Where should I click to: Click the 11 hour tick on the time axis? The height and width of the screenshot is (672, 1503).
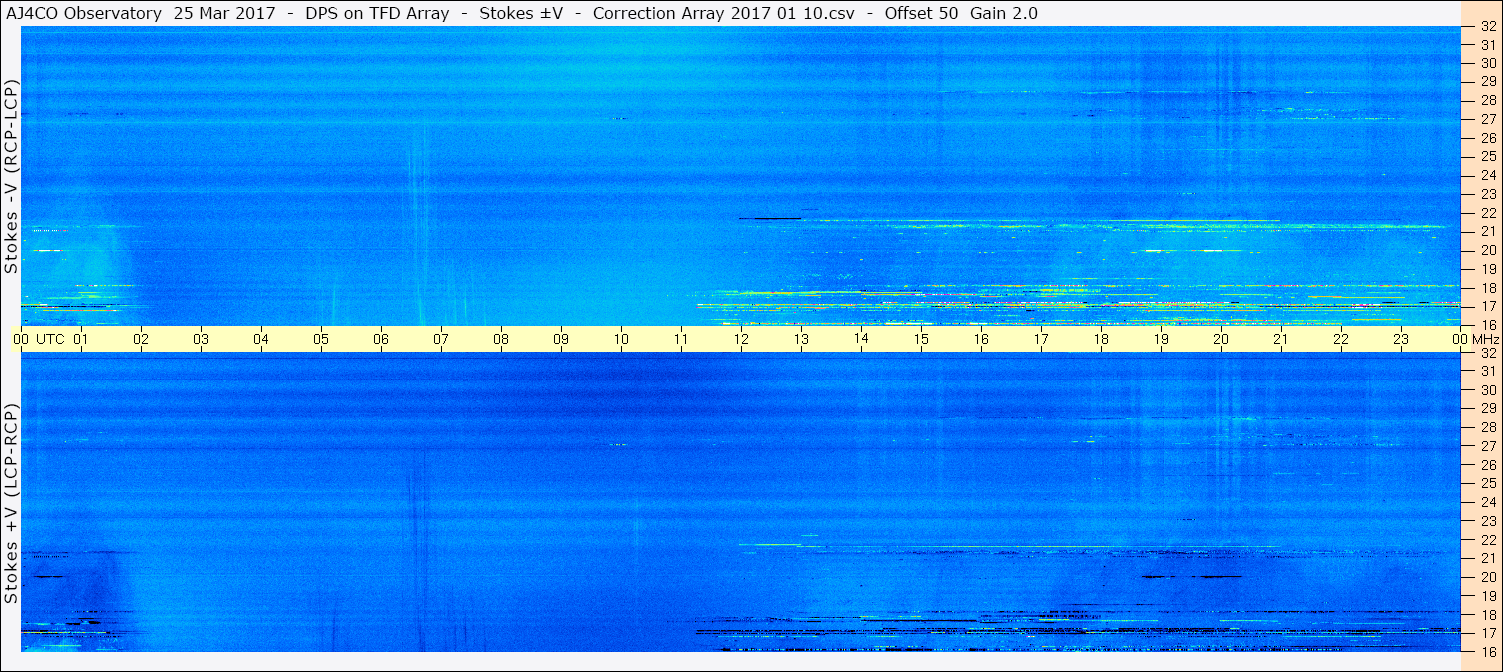click(681, 339)
